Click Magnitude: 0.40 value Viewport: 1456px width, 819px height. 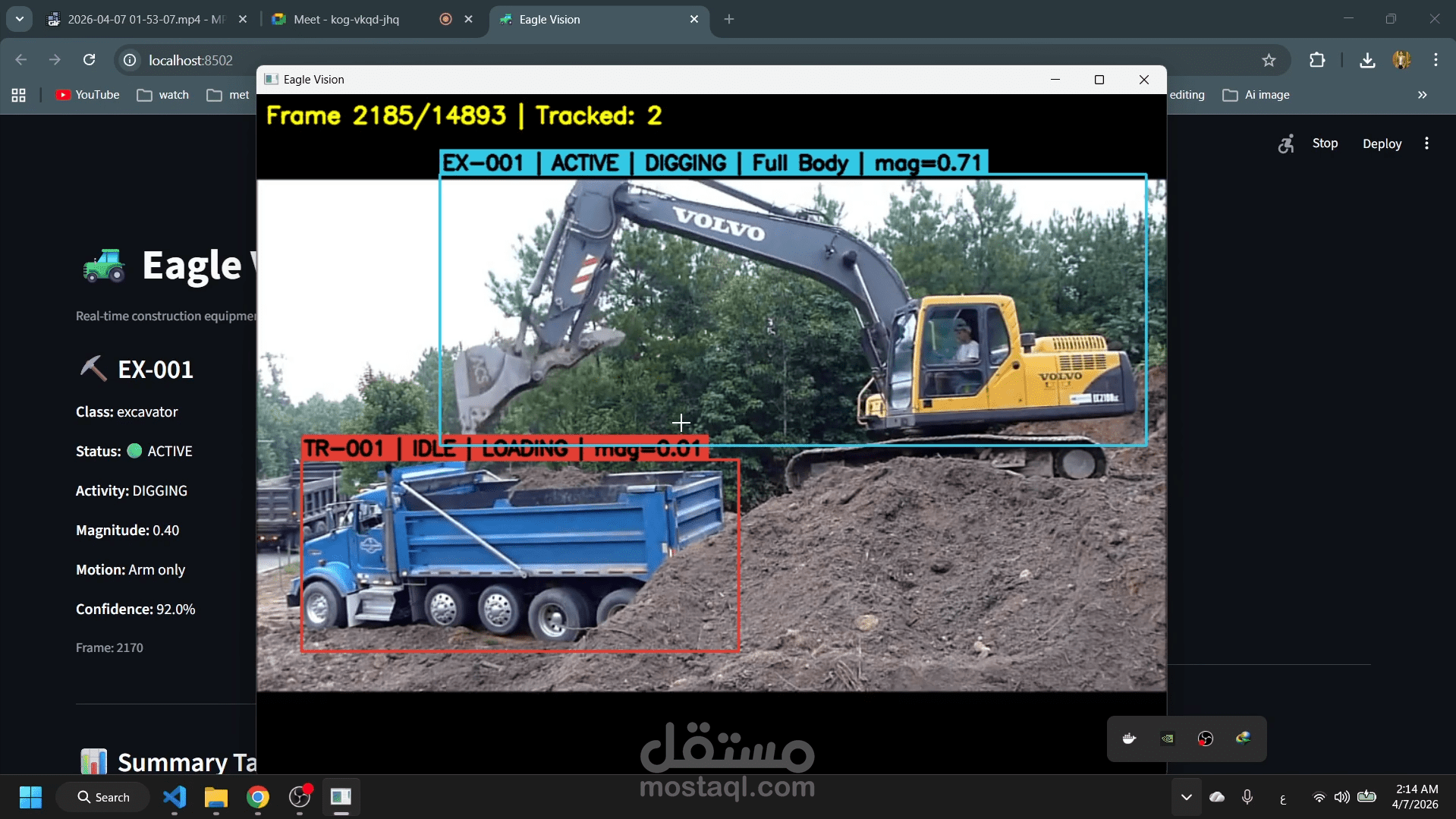[127, 530]
